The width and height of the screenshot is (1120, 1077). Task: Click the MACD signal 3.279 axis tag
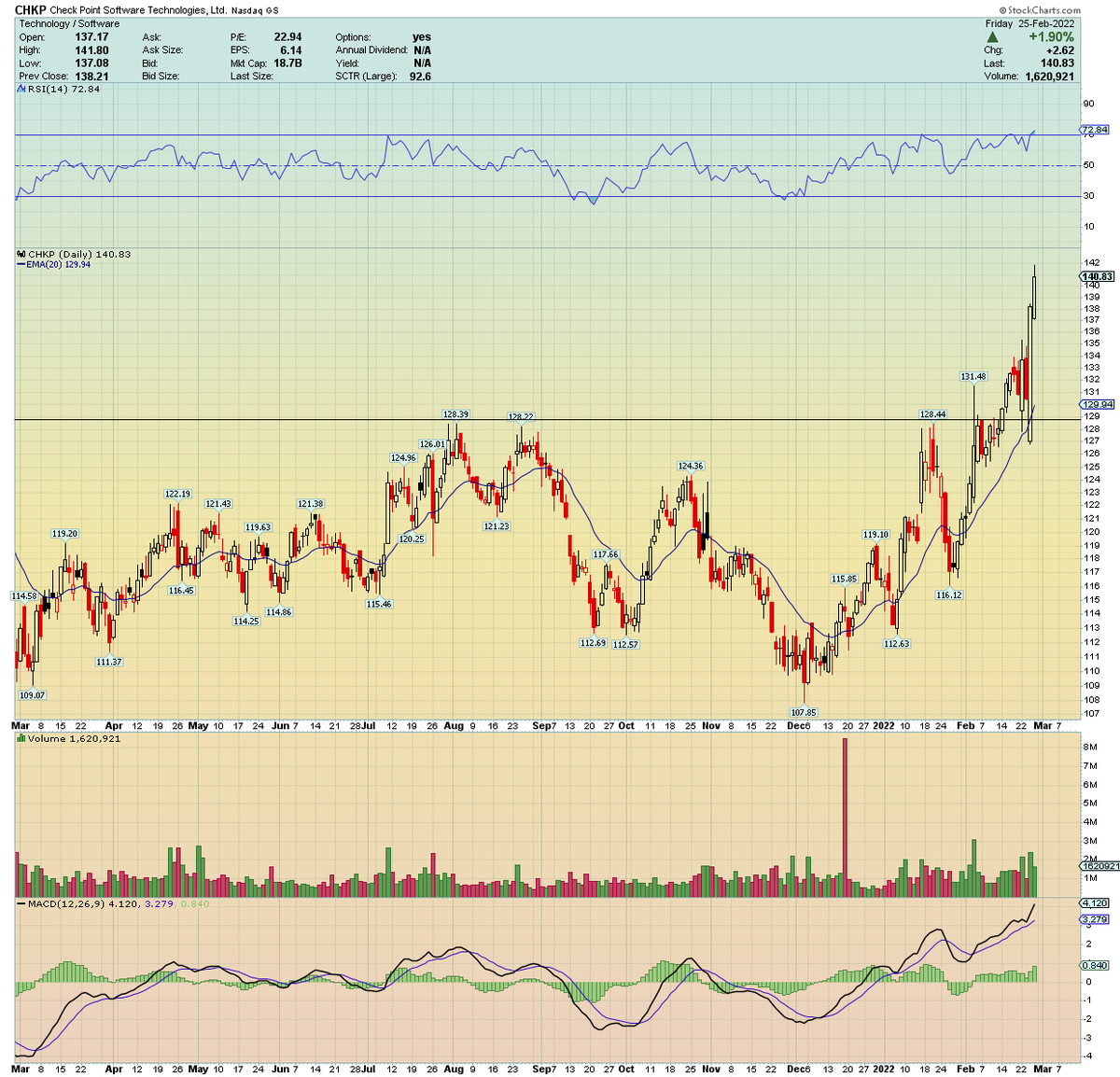1094,920
